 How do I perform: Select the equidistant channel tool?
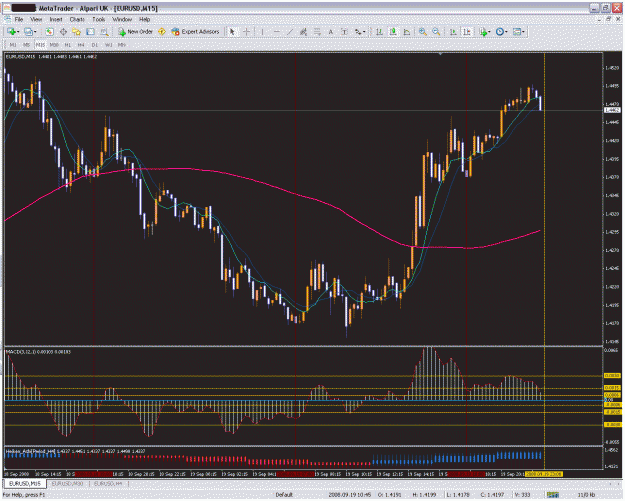coord(303,32)
